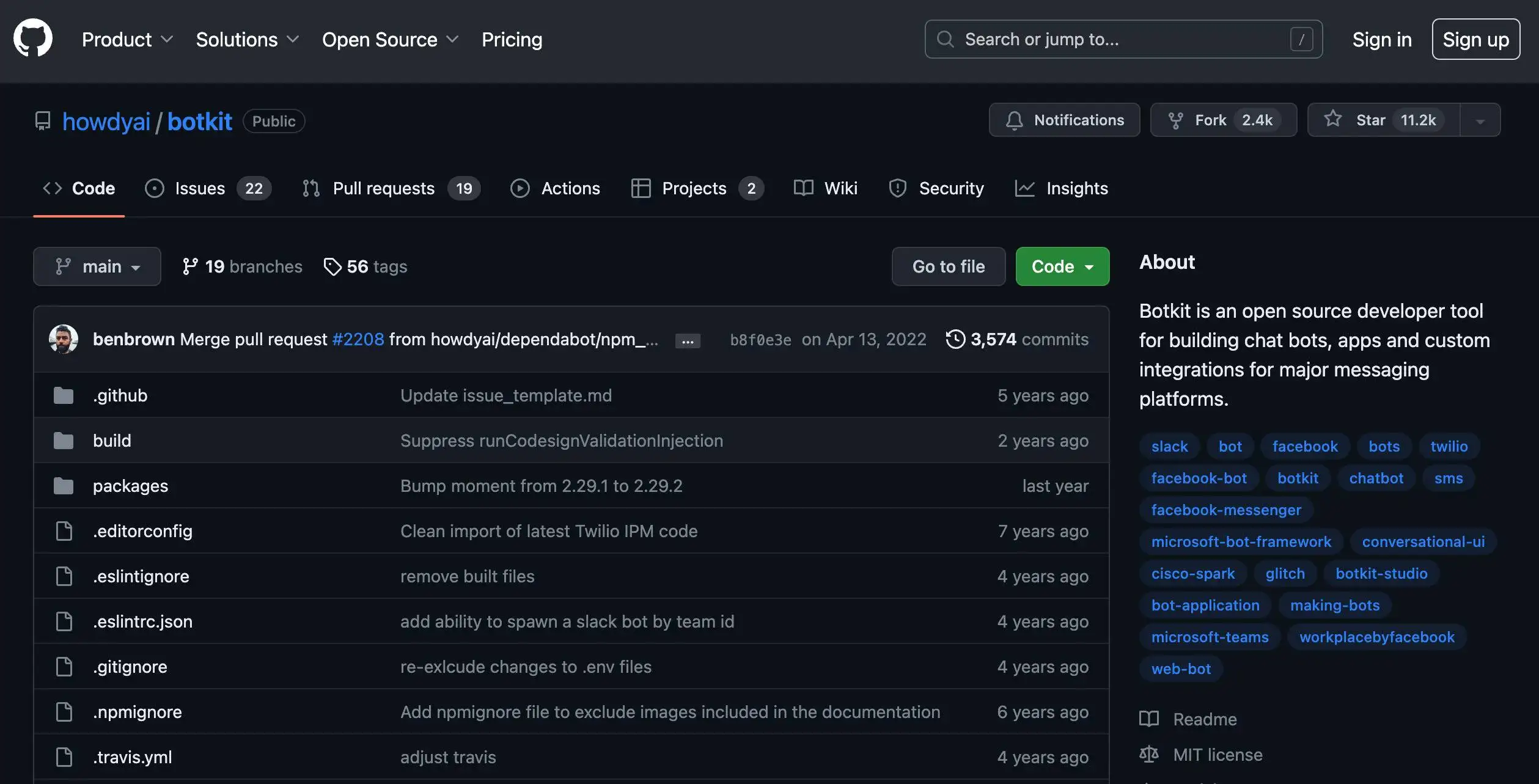Click the chatbot topic tag

[x=1376, y=478]
